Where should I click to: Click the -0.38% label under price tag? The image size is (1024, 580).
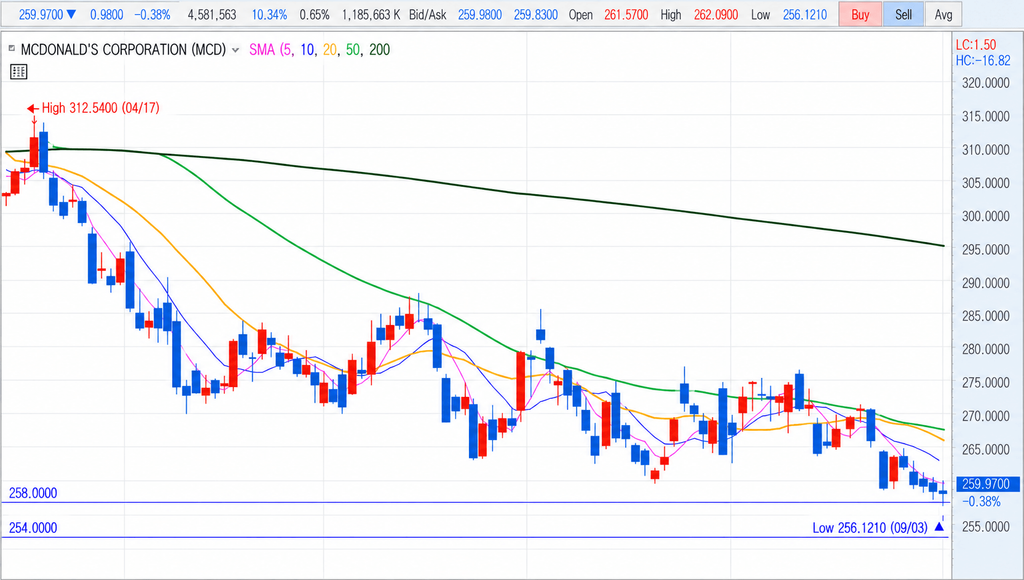982,502
